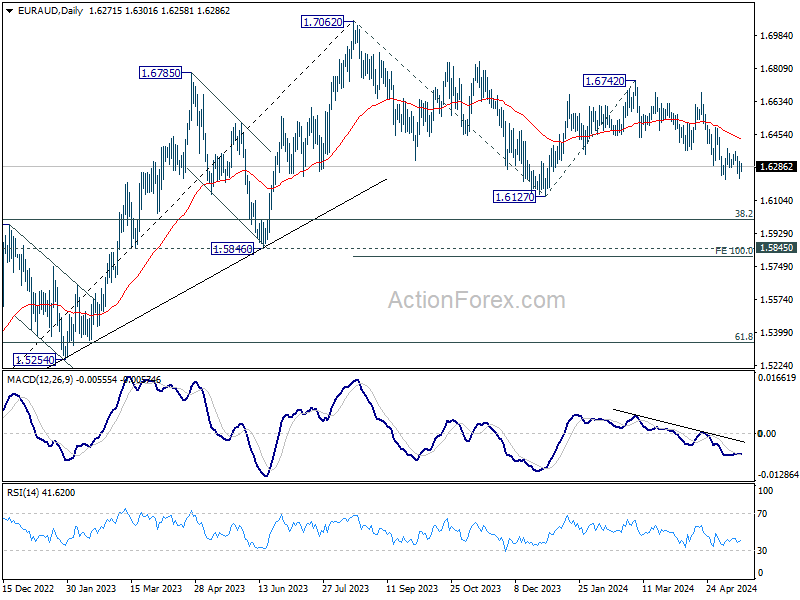
Task: Click the 28 Apr 2023 date label
Action: [220, 589]
